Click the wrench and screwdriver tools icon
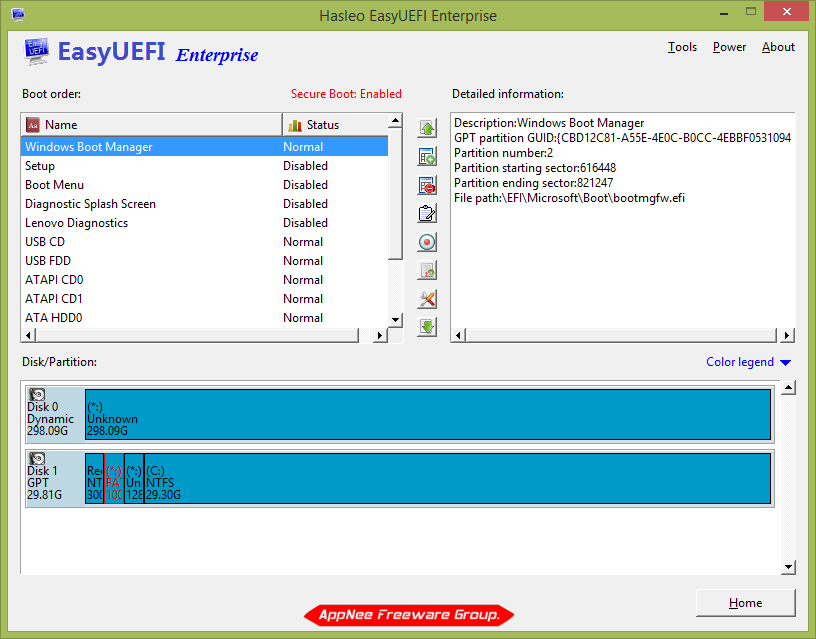Viewport: 816px width, 639px height. [427, 299]
